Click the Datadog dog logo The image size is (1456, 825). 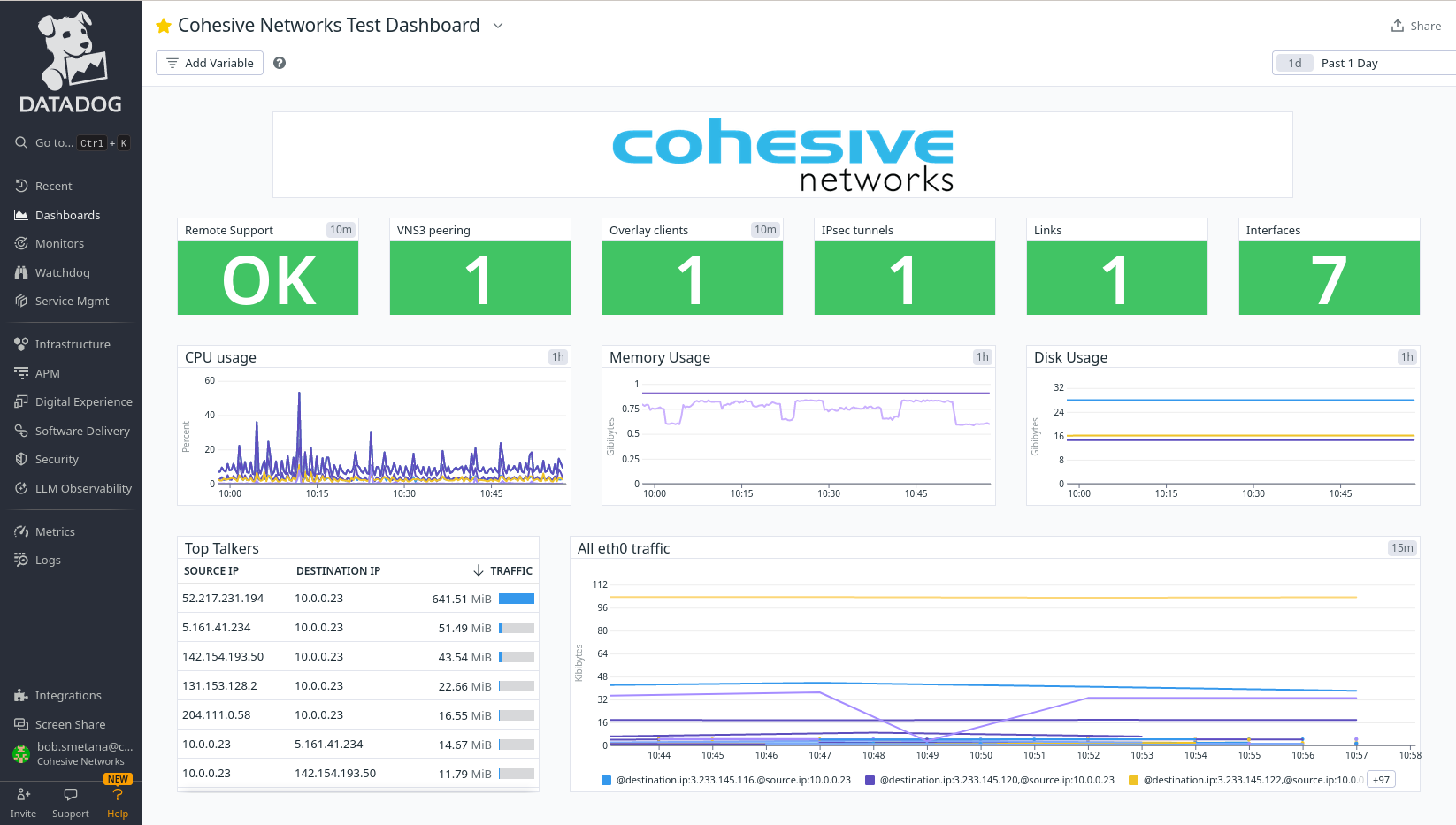coord(71,63)
